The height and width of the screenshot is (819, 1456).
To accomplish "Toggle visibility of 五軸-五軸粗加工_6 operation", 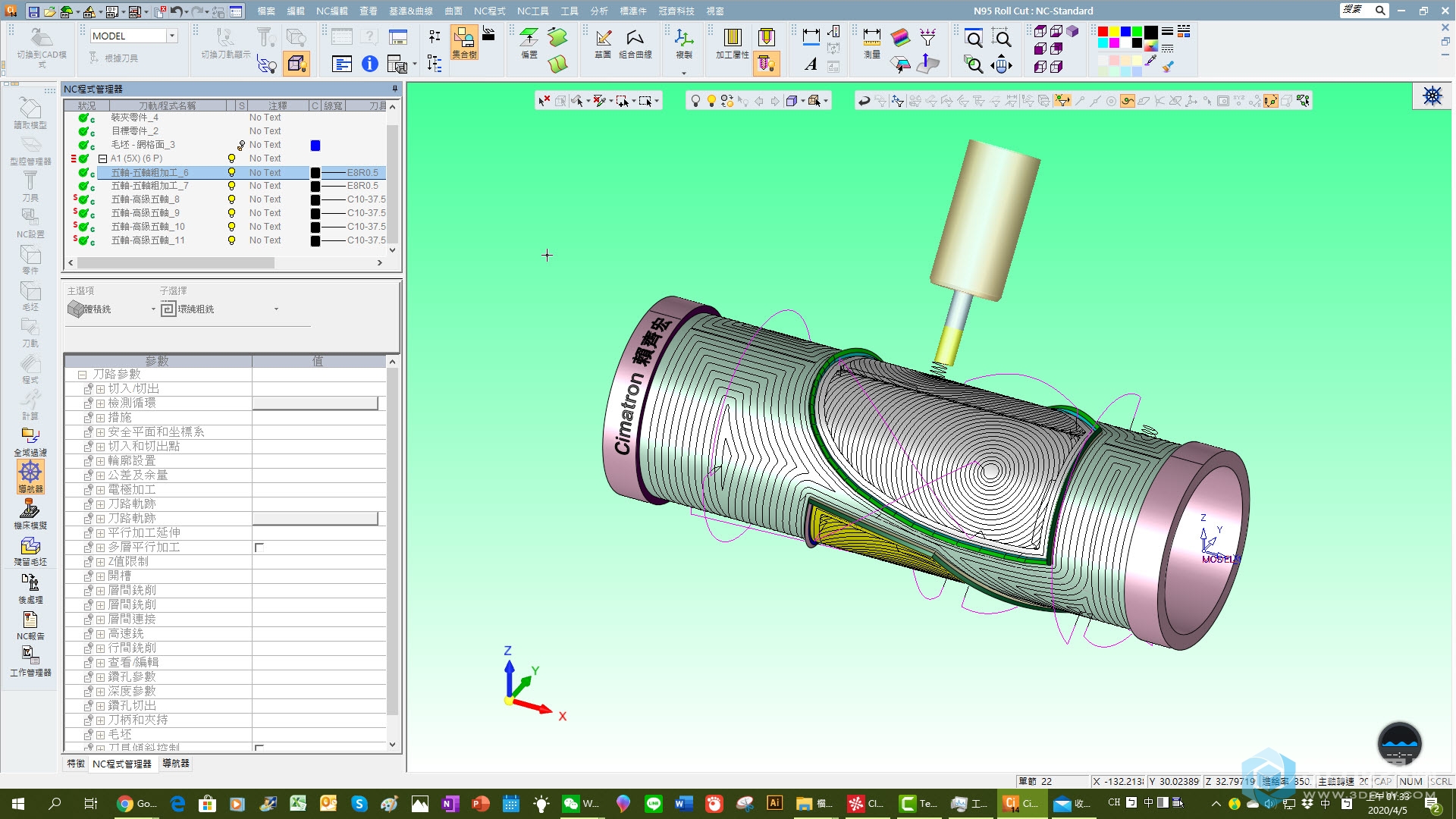I will 232,172.
